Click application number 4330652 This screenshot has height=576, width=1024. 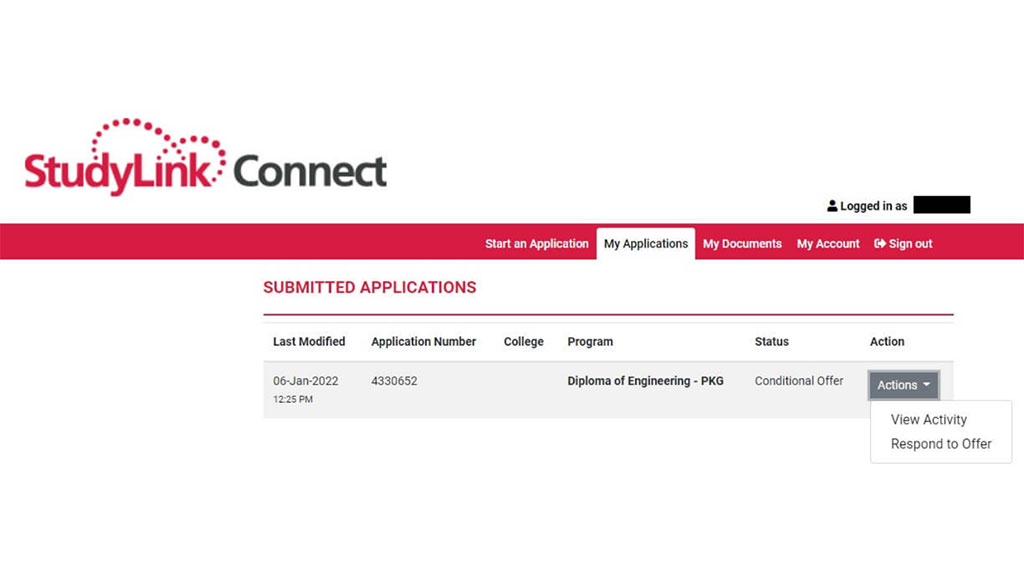coord(394,381)
